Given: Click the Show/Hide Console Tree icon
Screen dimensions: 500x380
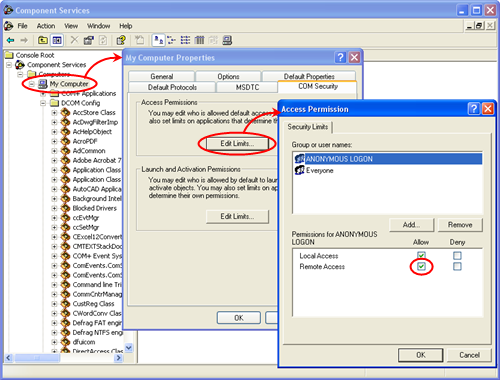Looking at the screenshot, I should [57, 40].
